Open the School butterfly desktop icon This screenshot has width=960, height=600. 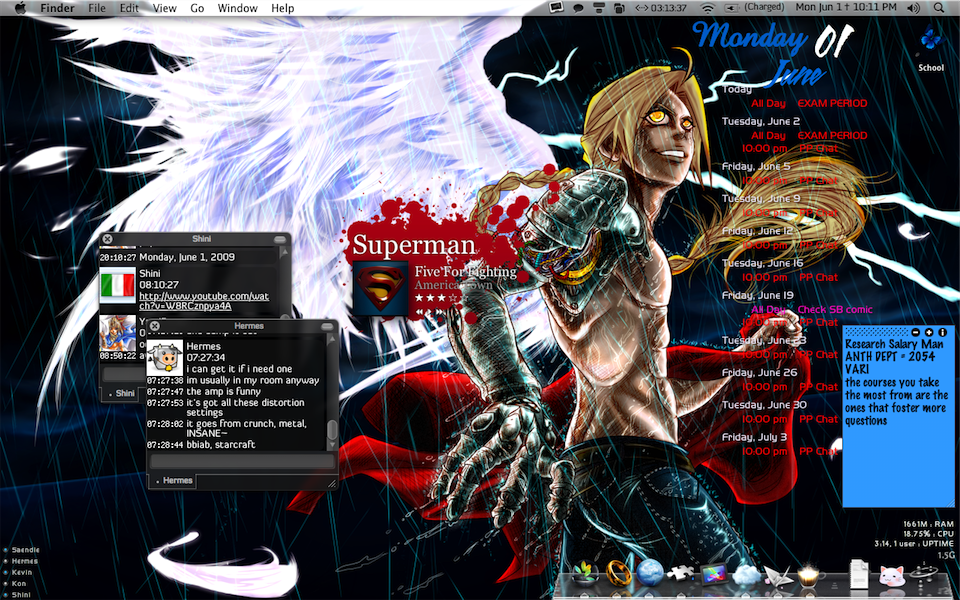click(x=931, y=50)
